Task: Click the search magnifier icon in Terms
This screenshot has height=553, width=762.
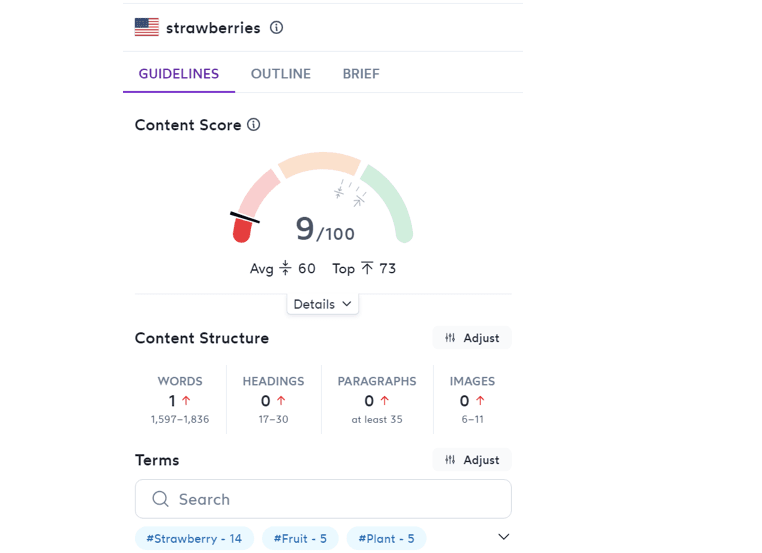Action: click(x=160, y=499)
